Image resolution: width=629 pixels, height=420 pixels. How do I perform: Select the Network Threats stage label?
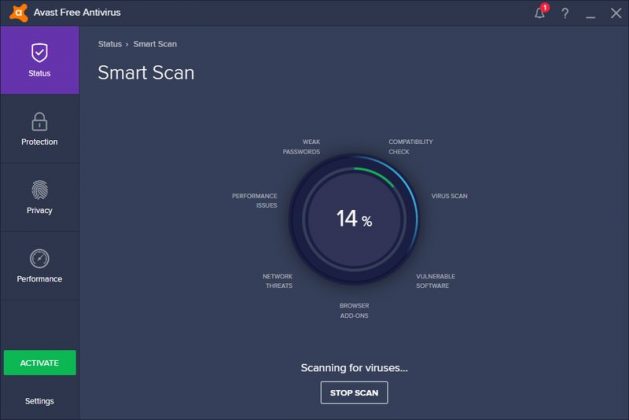pos(278,281)
